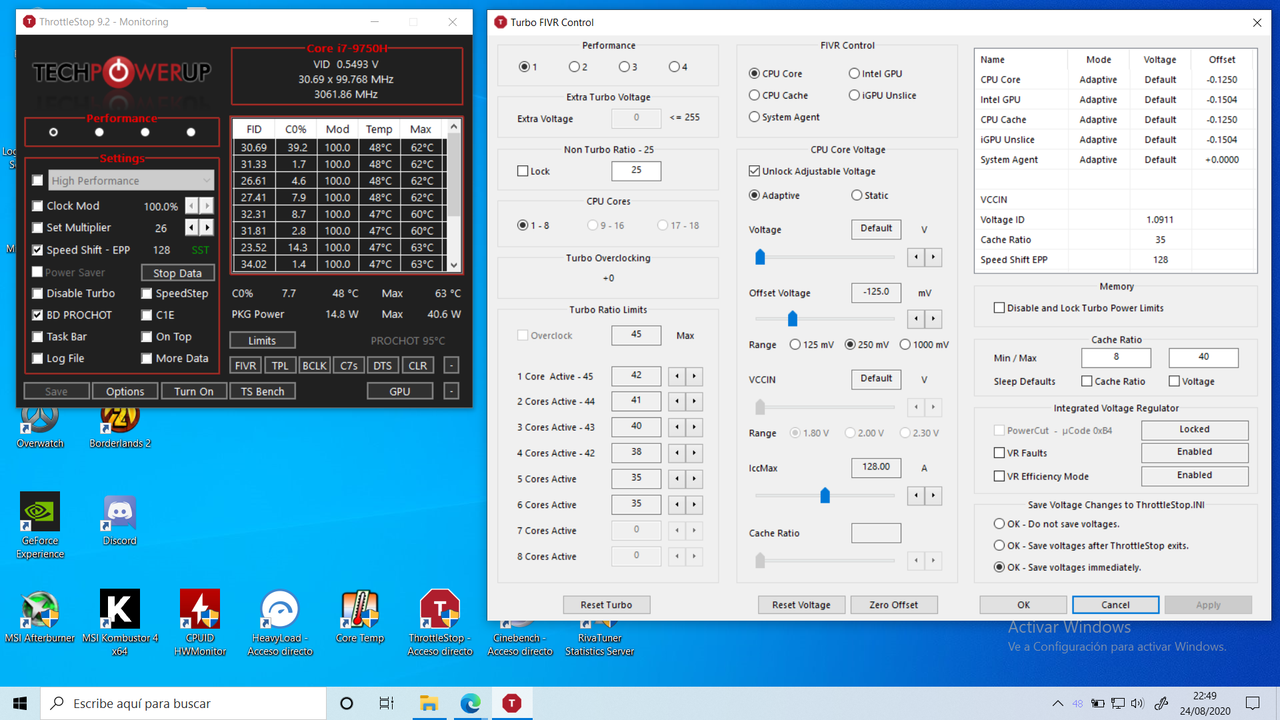
Task: Open C7s states window
Action: coord(348,366)
